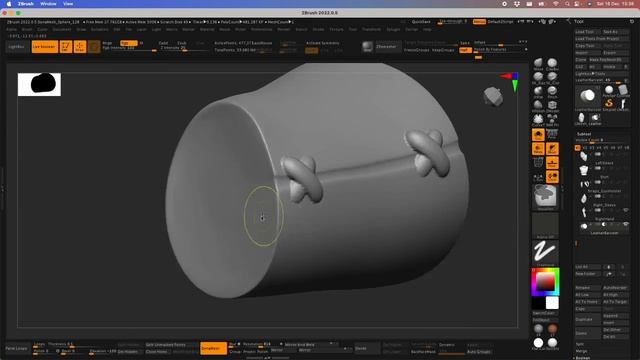Toggle Activate Symmetry
The image size is (640, 360).
click(322, 43)
